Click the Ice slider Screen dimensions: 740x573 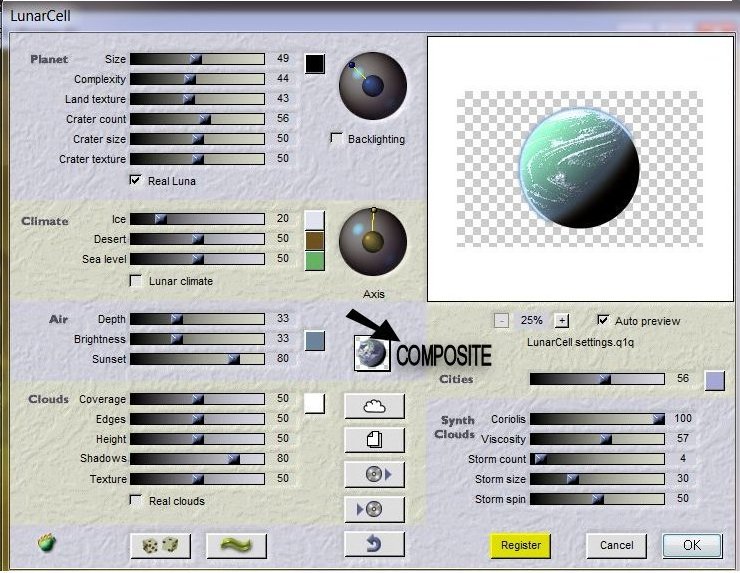[197, 219]
